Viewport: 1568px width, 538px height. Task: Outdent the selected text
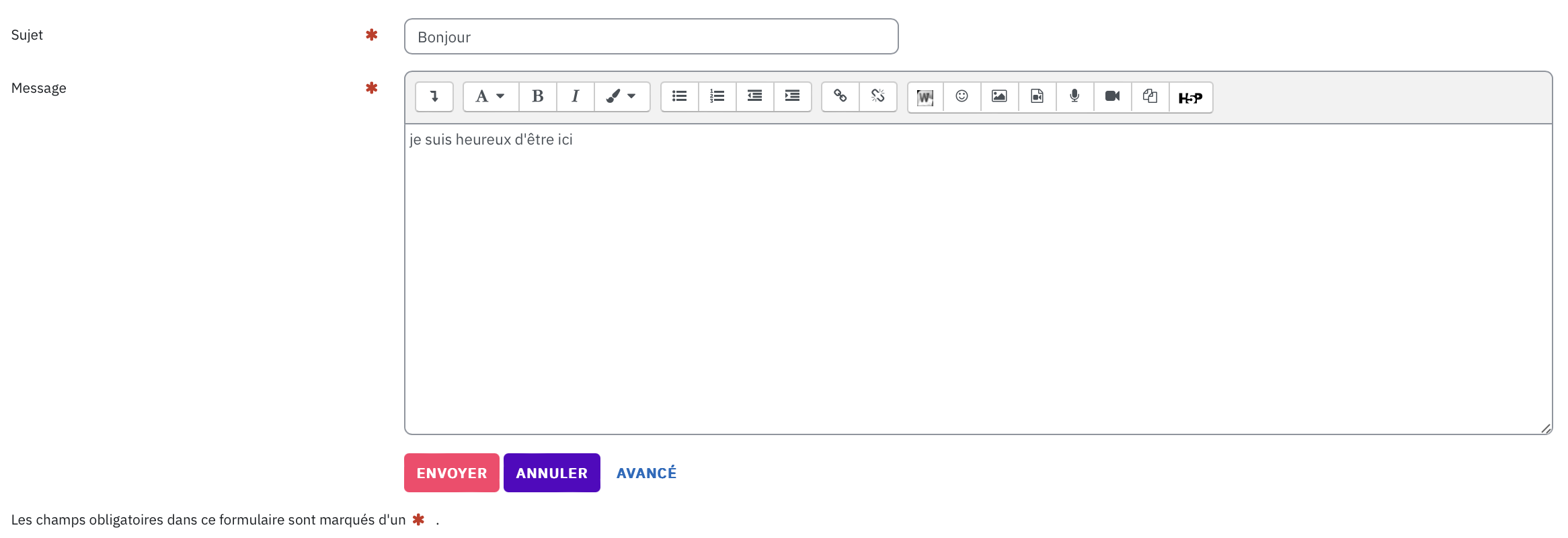click(755, 97)
